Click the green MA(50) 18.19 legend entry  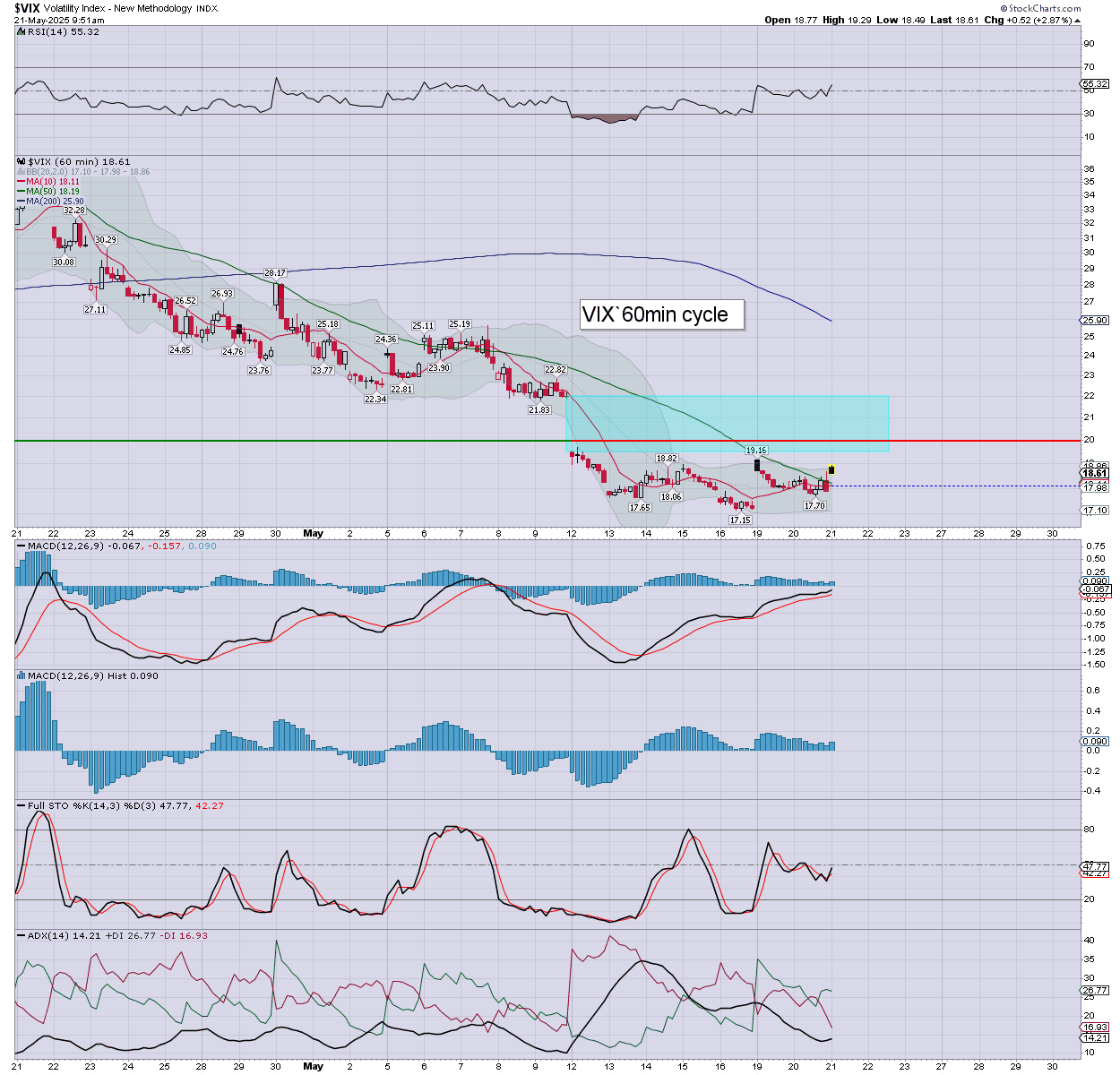(x=52, y=192)
